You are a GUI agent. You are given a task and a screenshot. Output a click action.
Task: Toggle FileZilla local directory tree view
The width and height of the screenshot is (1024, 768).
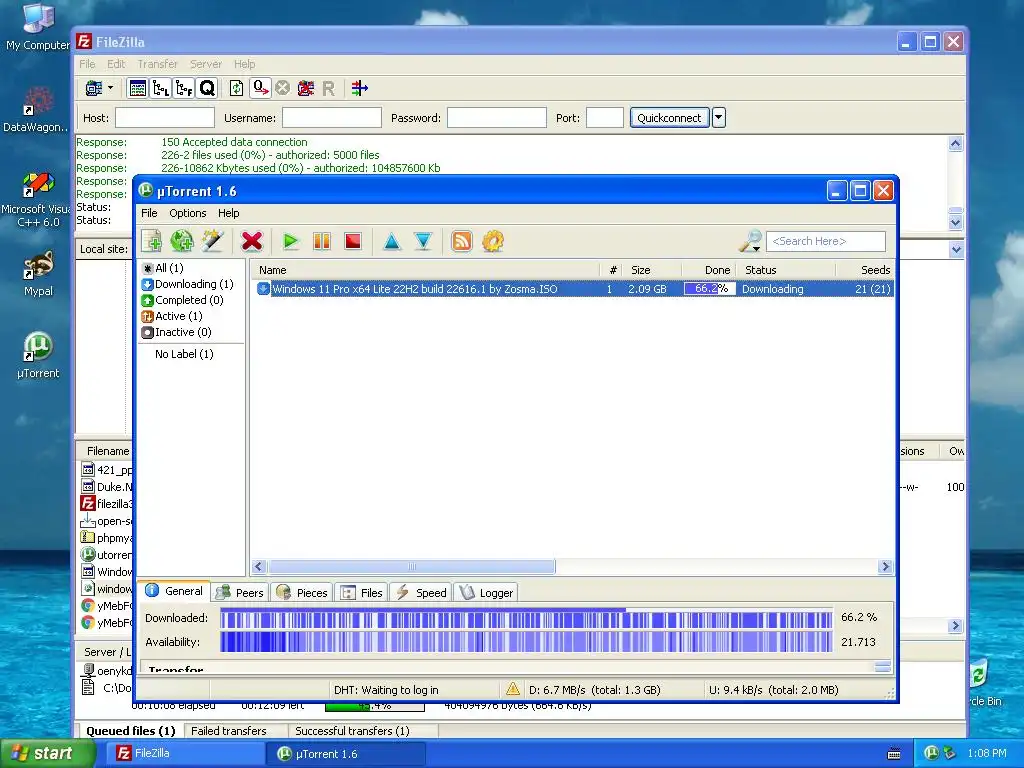click(x=161, y=88)
